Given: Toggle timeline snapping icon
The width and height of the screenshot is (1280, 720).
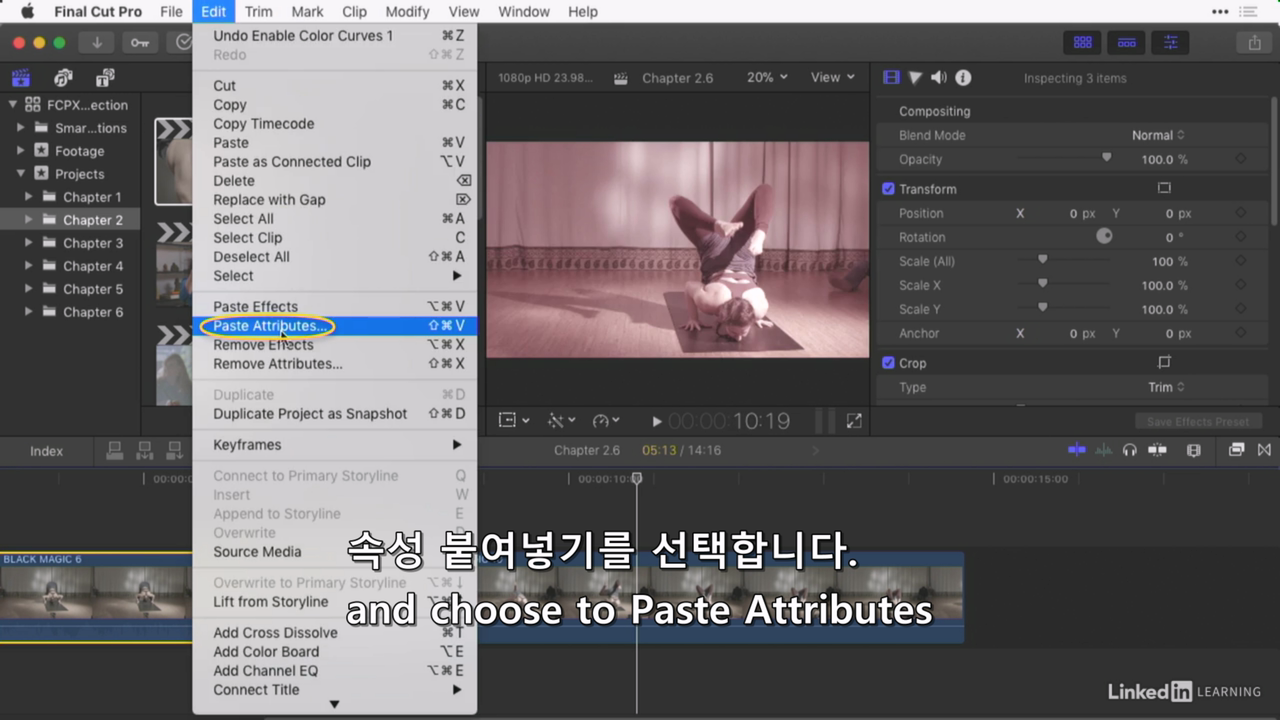Looking at the screenshot, I should pos(1157,450).
